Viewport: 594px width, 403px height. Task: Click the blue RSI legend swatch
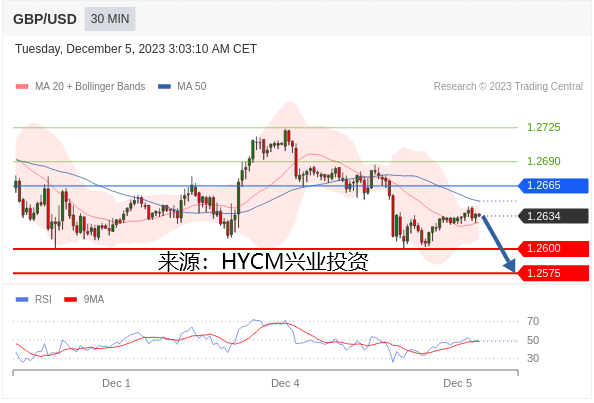pos(22,300)
